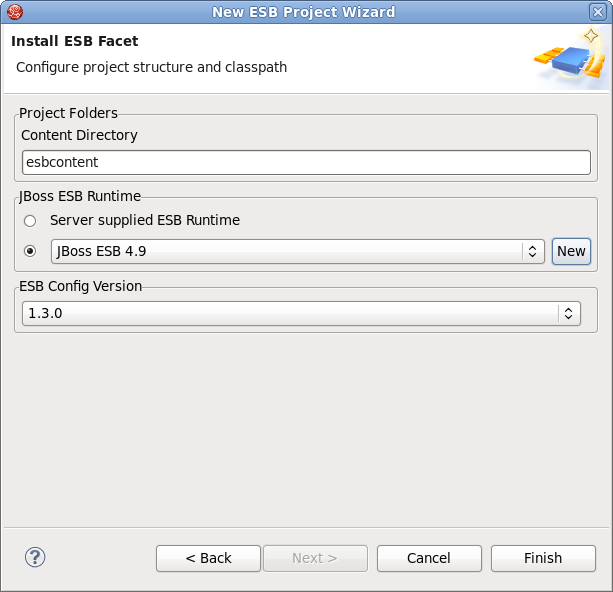Go back with the Back button

point(208,558)
